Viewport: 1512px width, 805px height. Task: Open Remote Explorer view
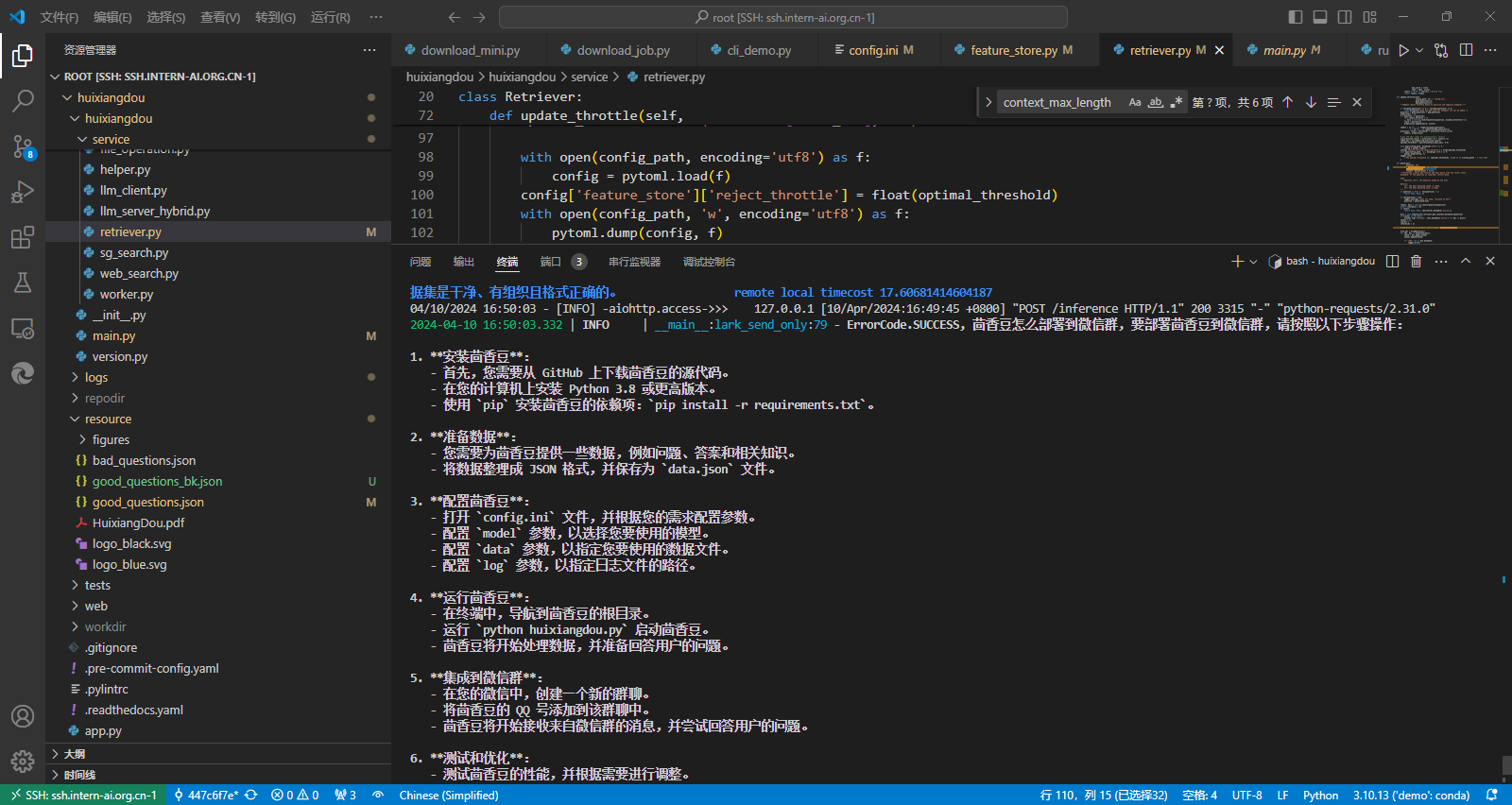coord(23,328)
